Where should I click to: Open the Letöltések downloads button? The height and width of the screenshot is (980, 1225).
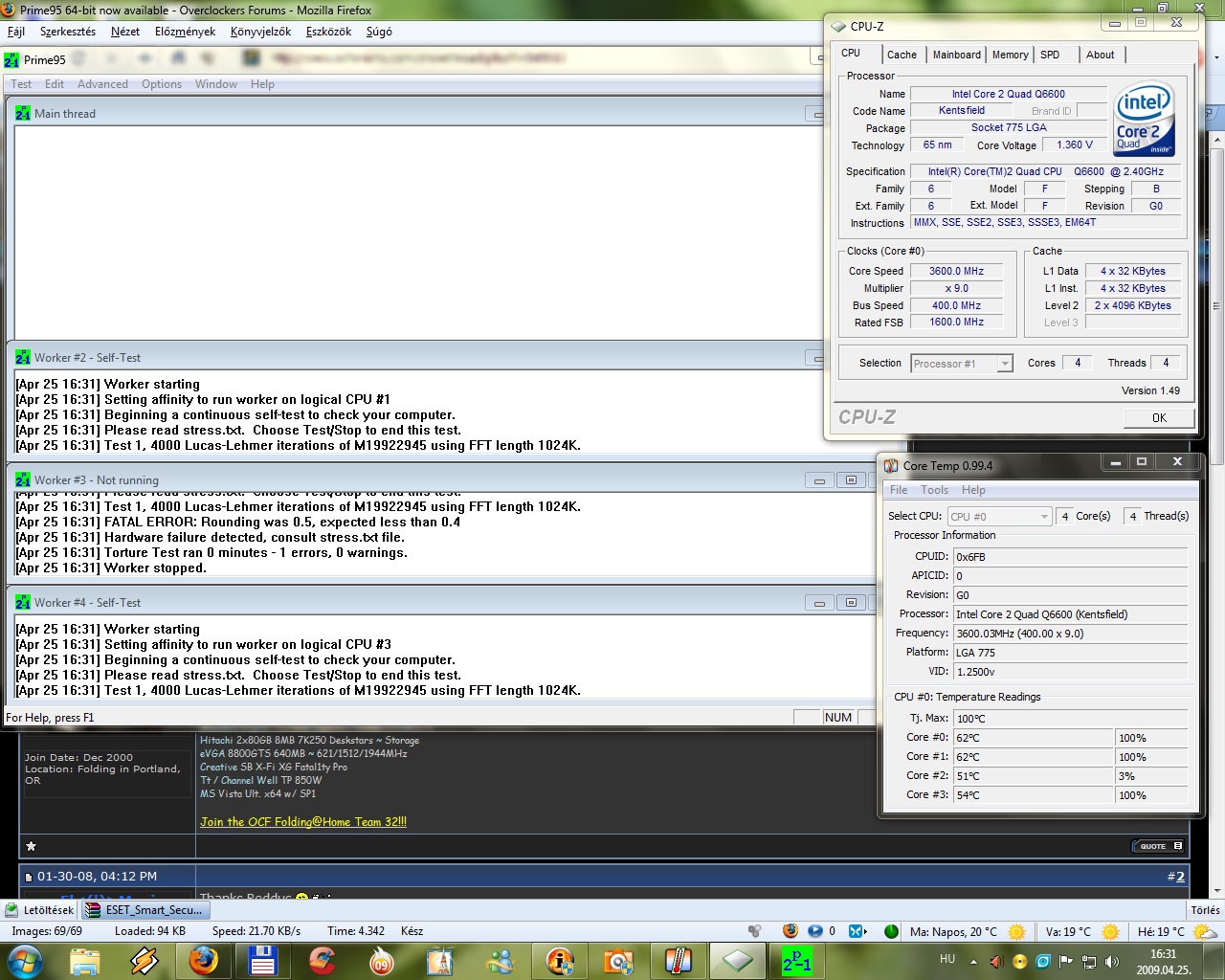(39, 910)
